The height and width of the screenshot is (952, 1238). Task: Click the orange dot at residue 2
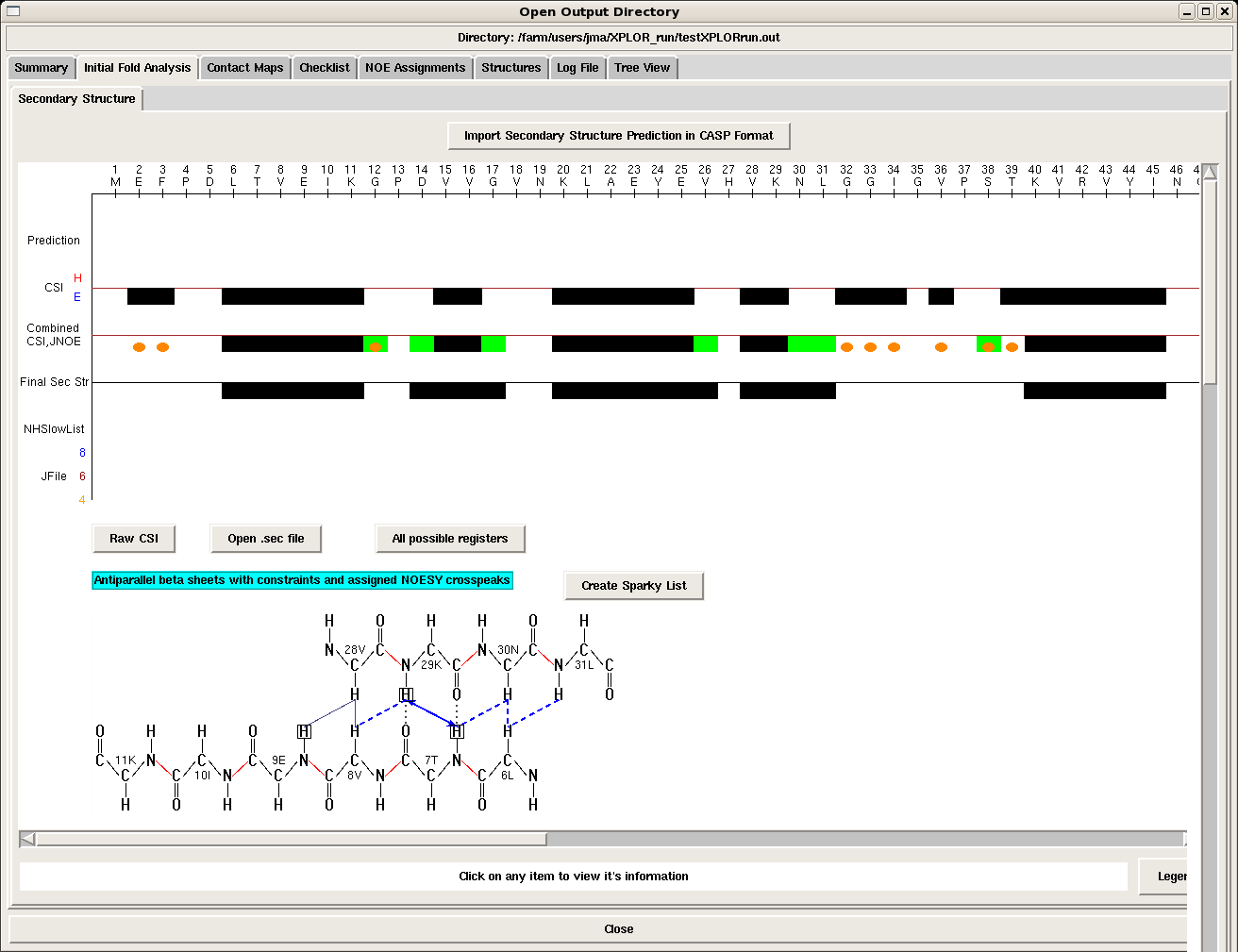click(139, 347)
